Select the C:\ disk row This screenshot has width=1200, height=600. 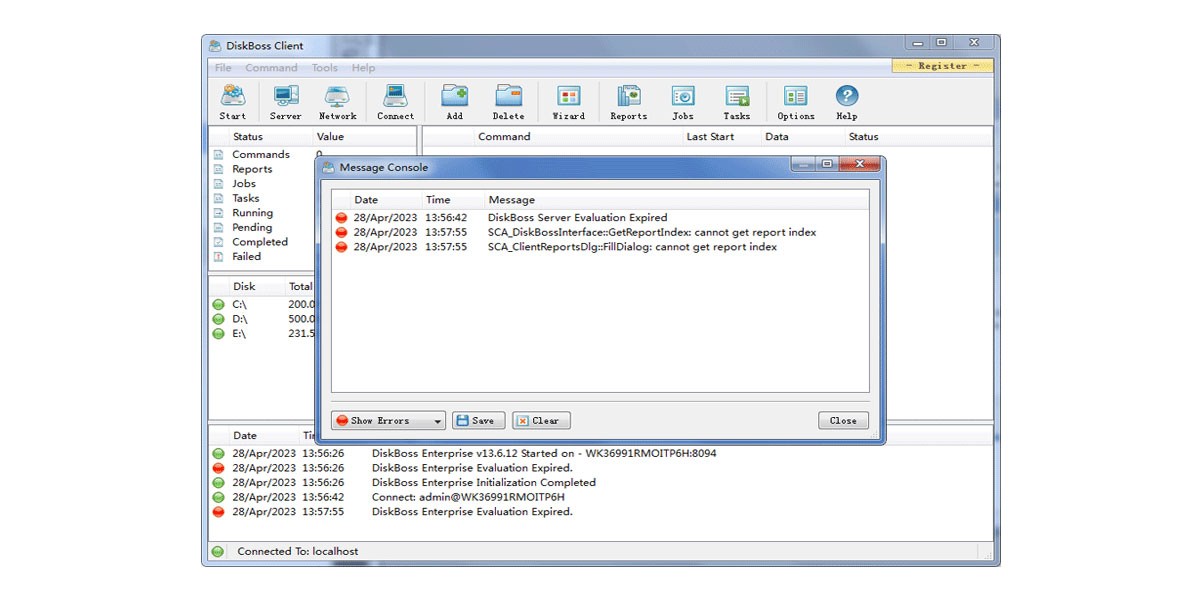click(262, 304)
